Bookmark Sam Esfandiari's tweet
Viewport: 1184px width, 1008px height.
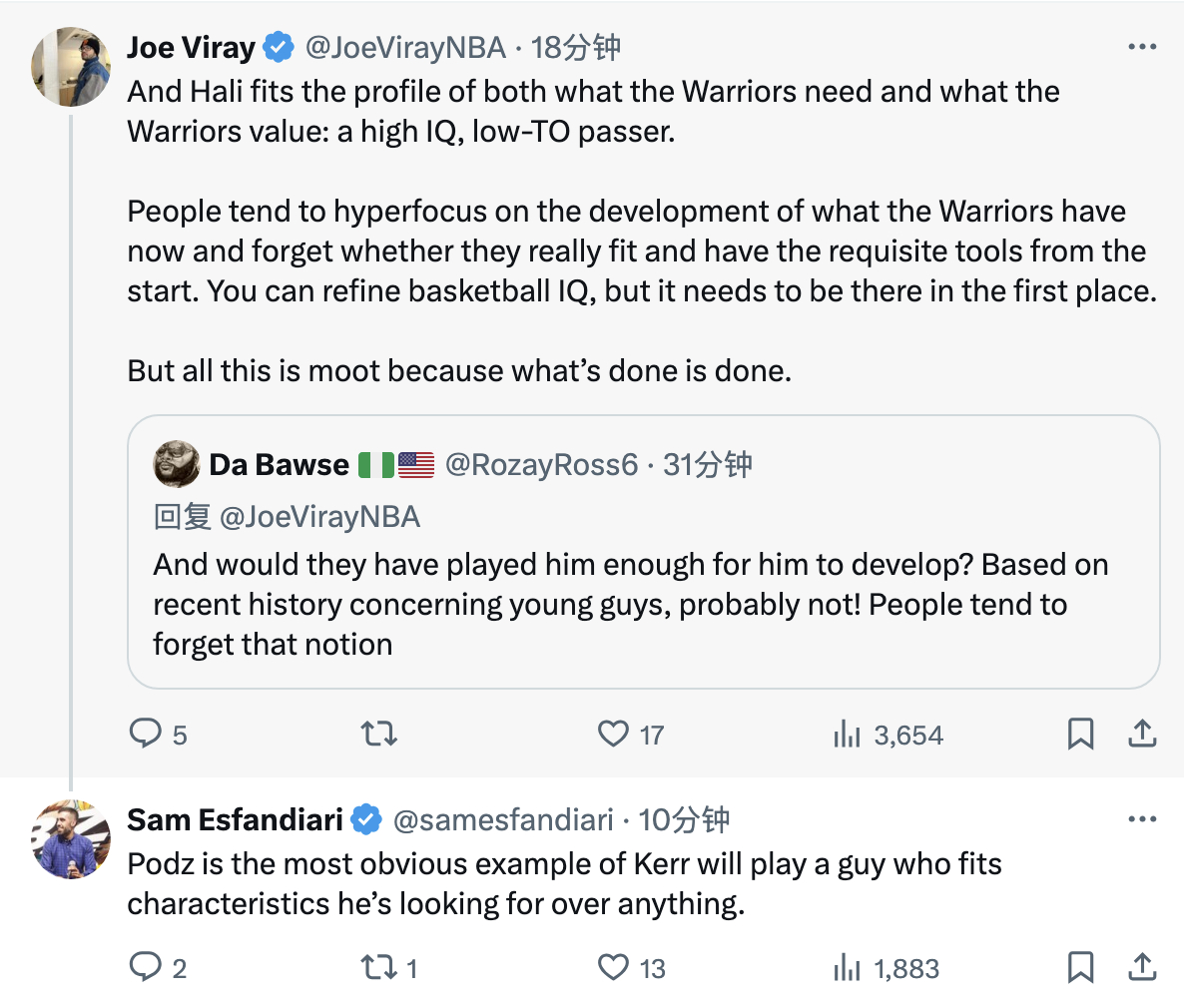tap(1080, 967)
